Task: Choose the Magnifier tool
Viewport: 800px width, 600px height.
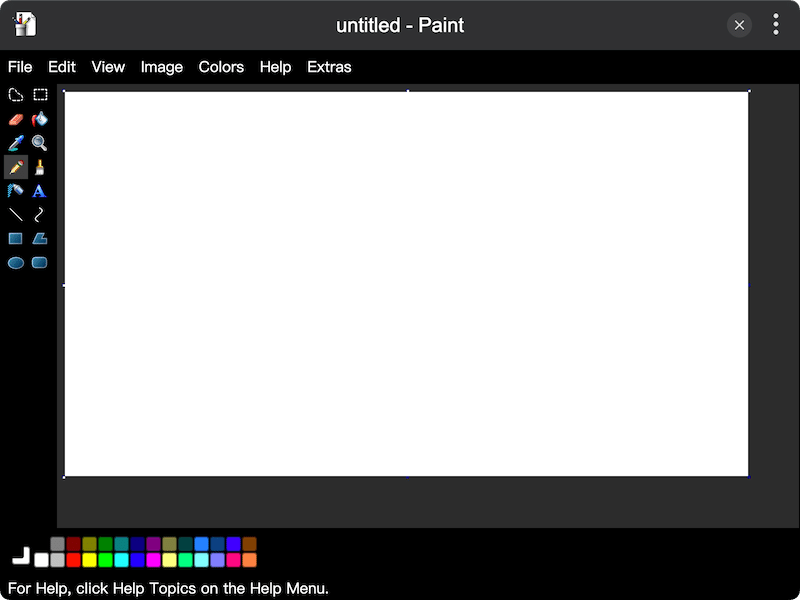Action: (x=40, y=143)
